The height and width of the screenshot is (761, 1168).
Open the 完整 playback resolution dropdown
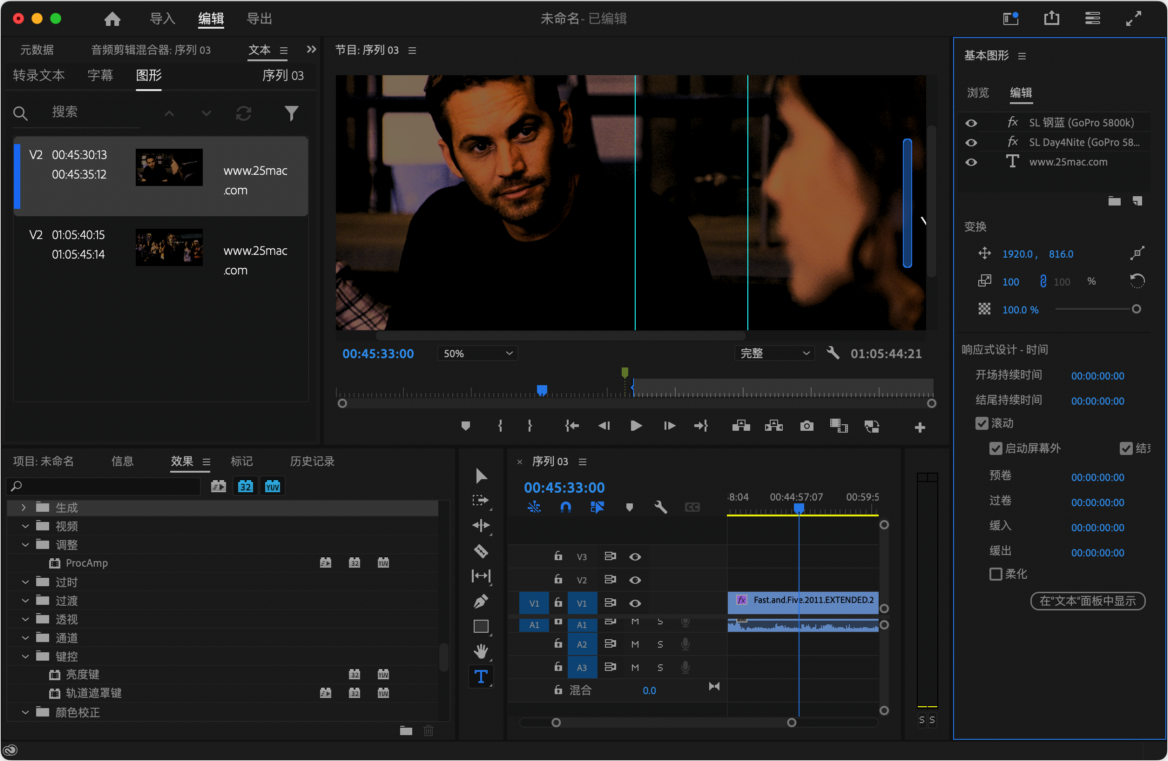pos(774,354)
